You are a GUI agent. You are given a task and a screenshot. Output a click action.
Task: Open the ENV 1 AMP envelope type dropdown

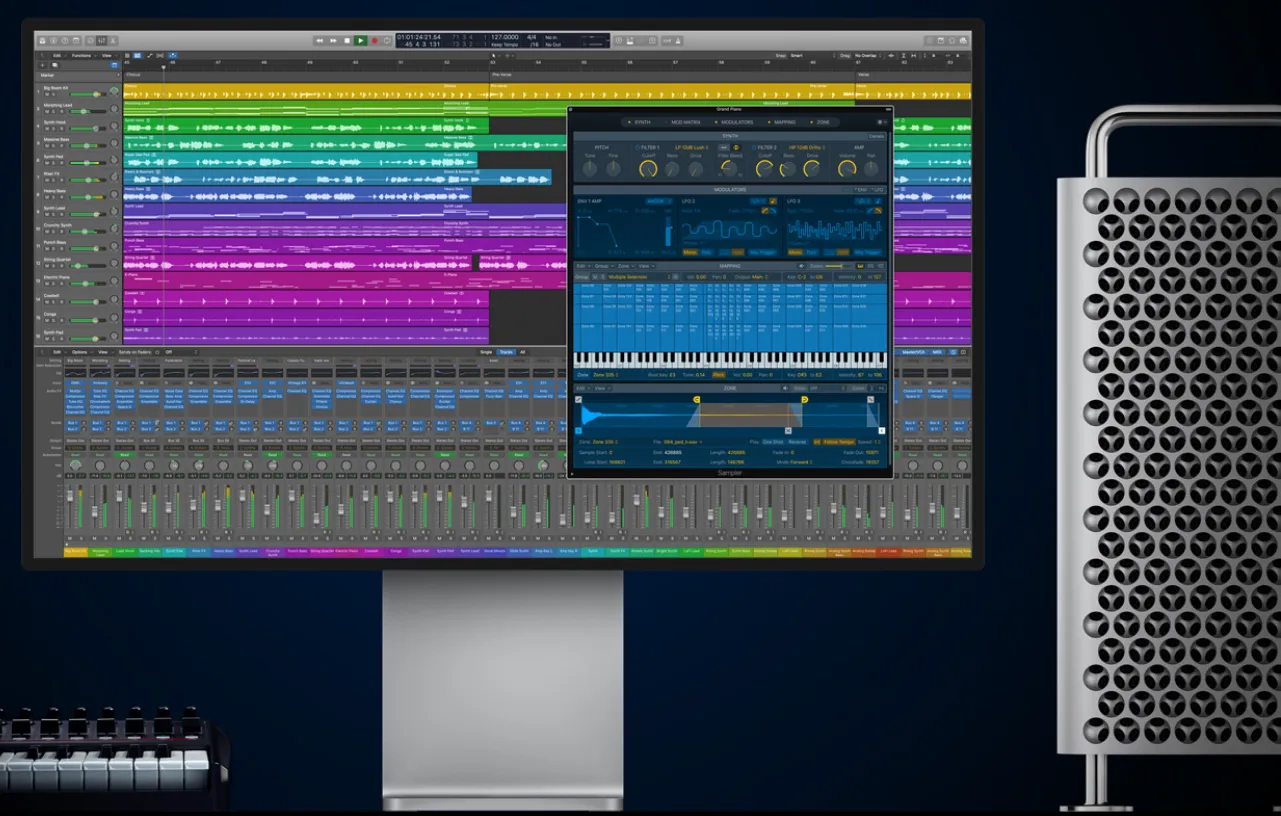659,201
